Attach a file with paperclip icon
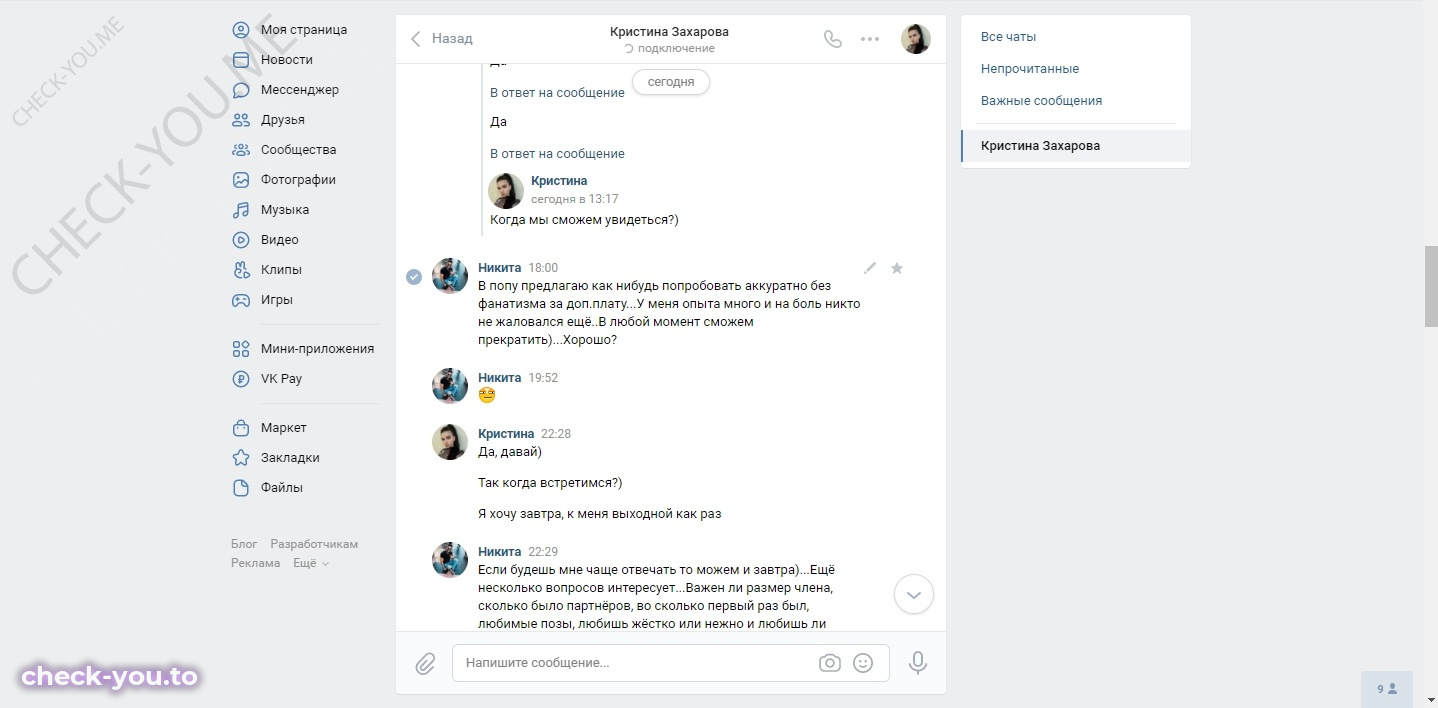1438x708 pixels. click(426, 663)
